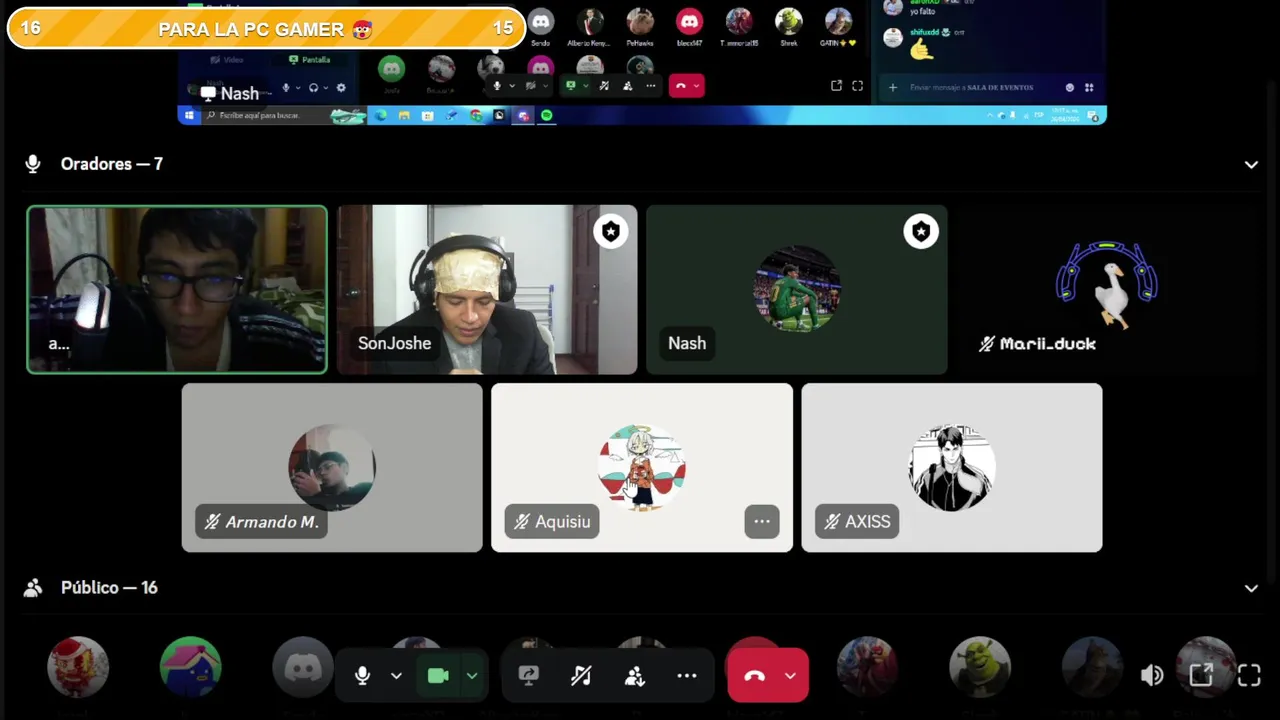Adjust volume with the speaker icon

[1152, 676]
